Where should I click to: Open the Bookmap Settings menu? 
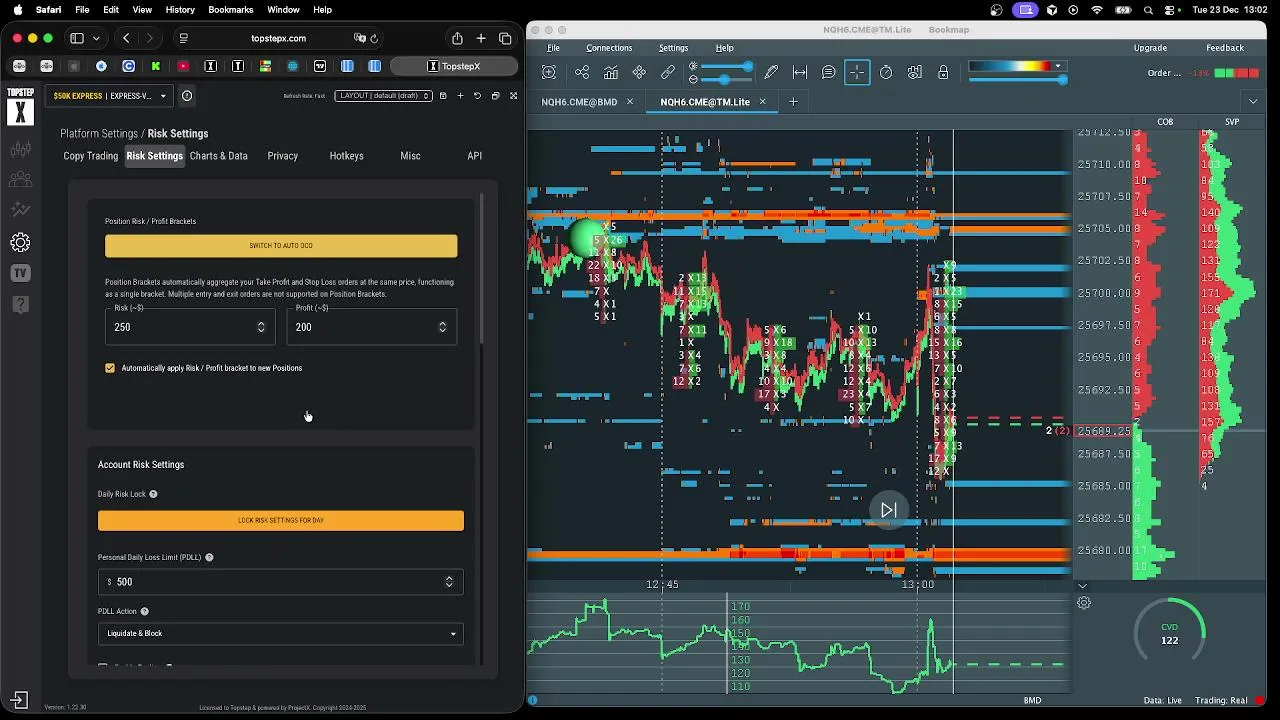coord(673,48)
